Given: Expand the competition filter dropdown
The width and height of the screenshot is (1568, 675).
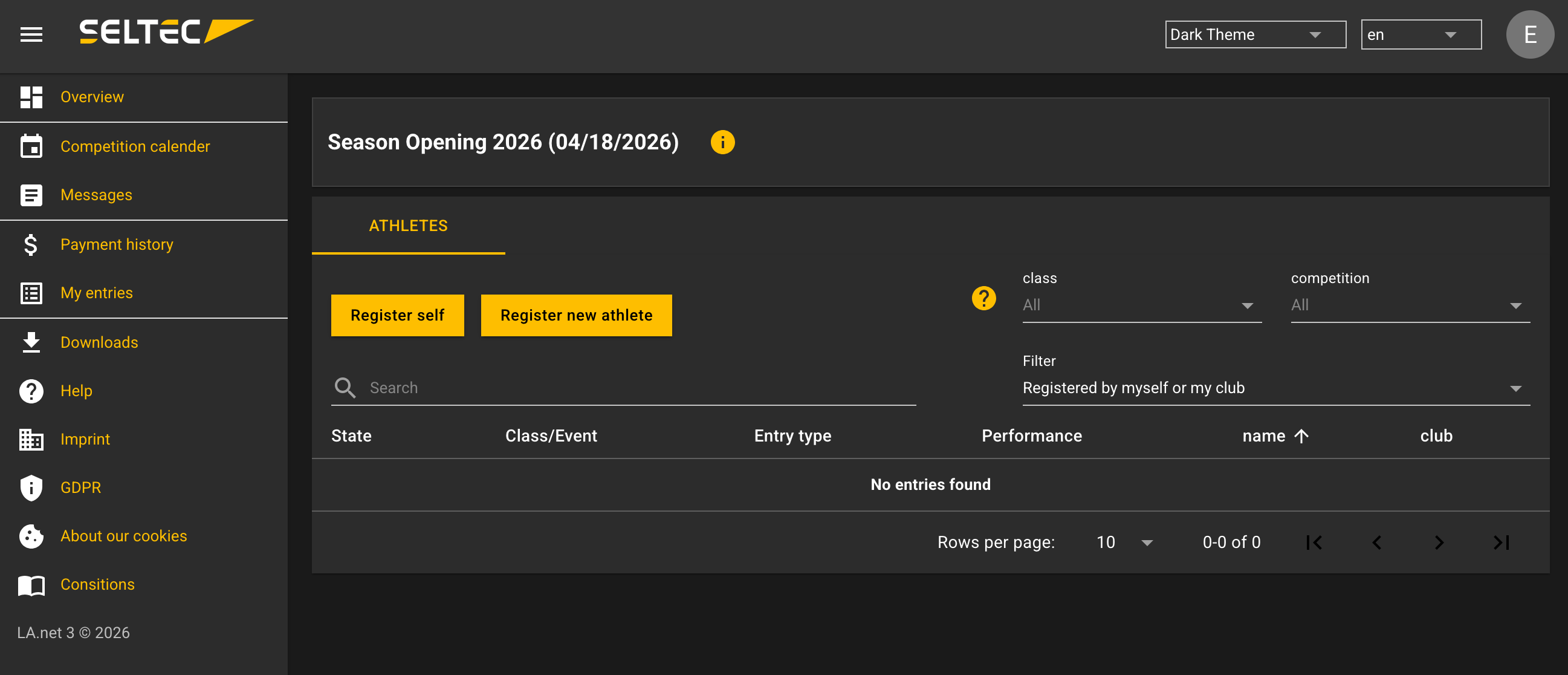Looking at the screenshot, I should coord(1409,305).
